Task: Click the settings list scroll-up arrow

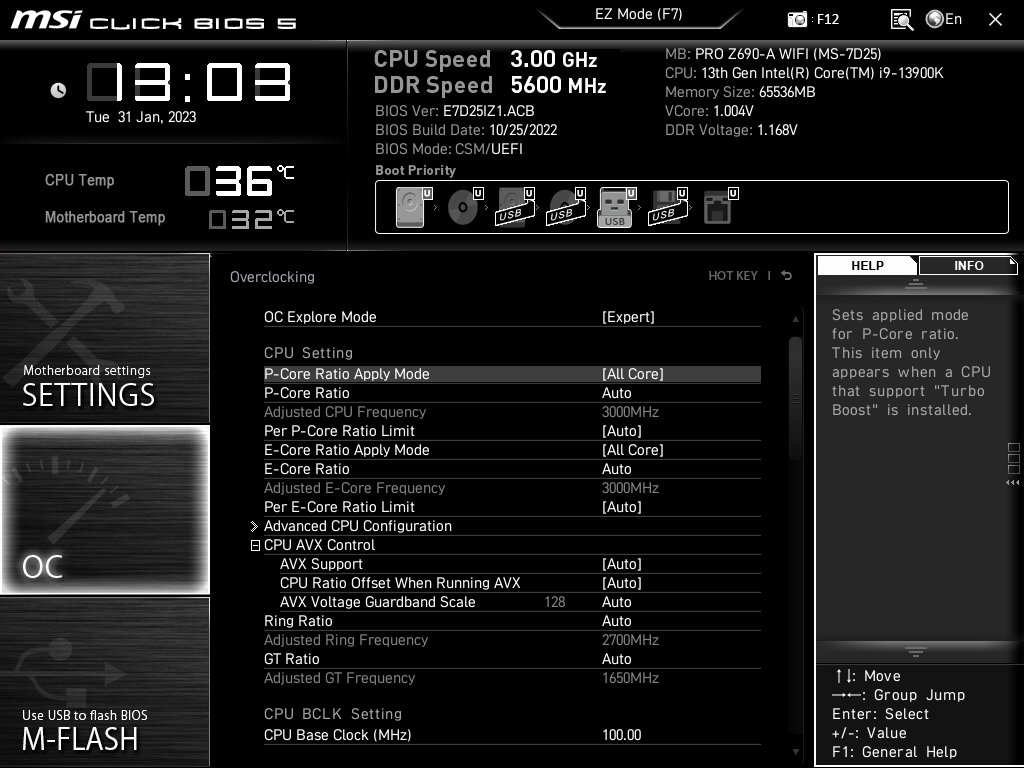Action: coord(795,319)
